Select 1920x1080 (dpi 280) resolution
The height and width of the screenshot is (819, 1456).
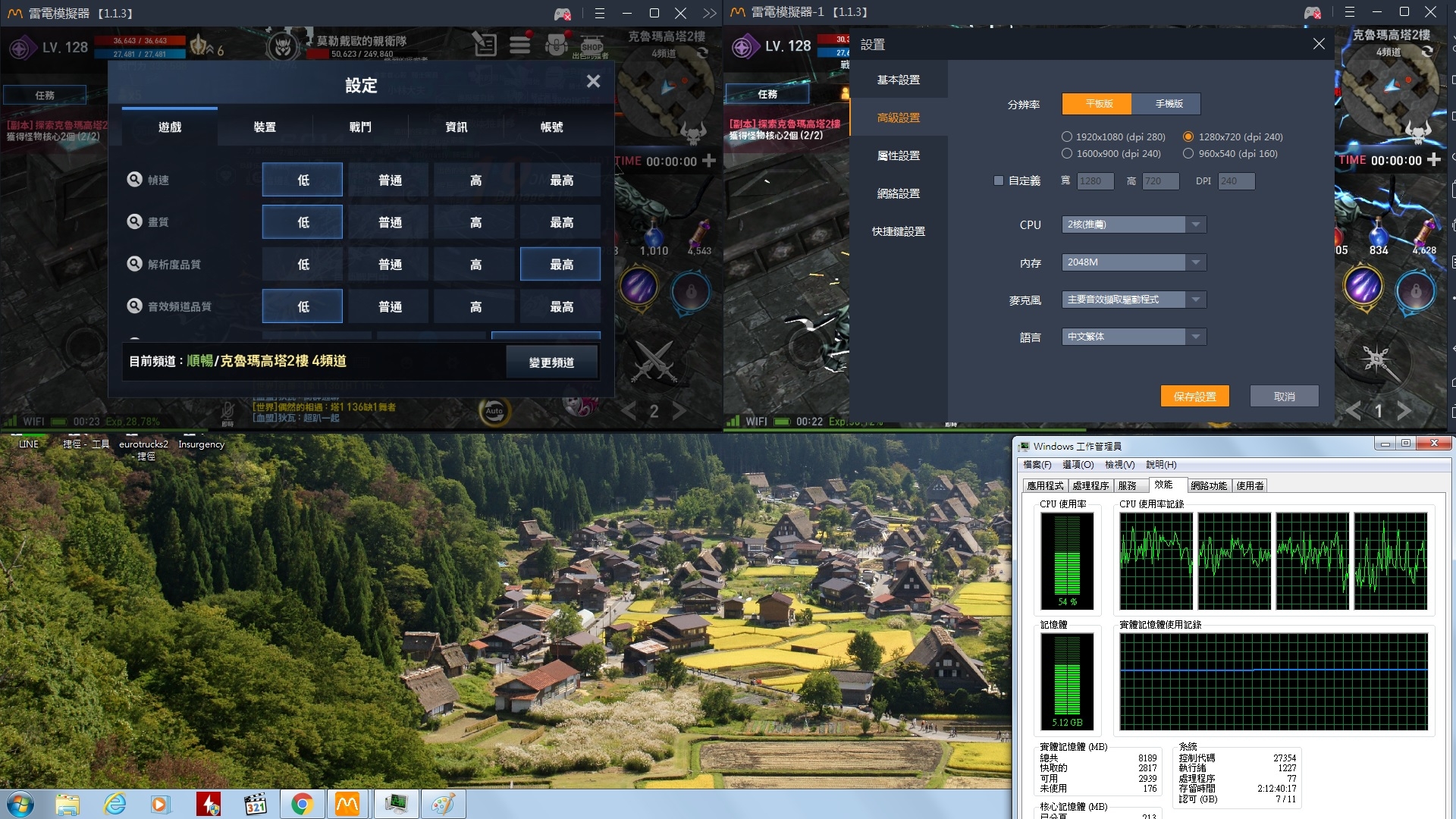tap(1113, 136)
